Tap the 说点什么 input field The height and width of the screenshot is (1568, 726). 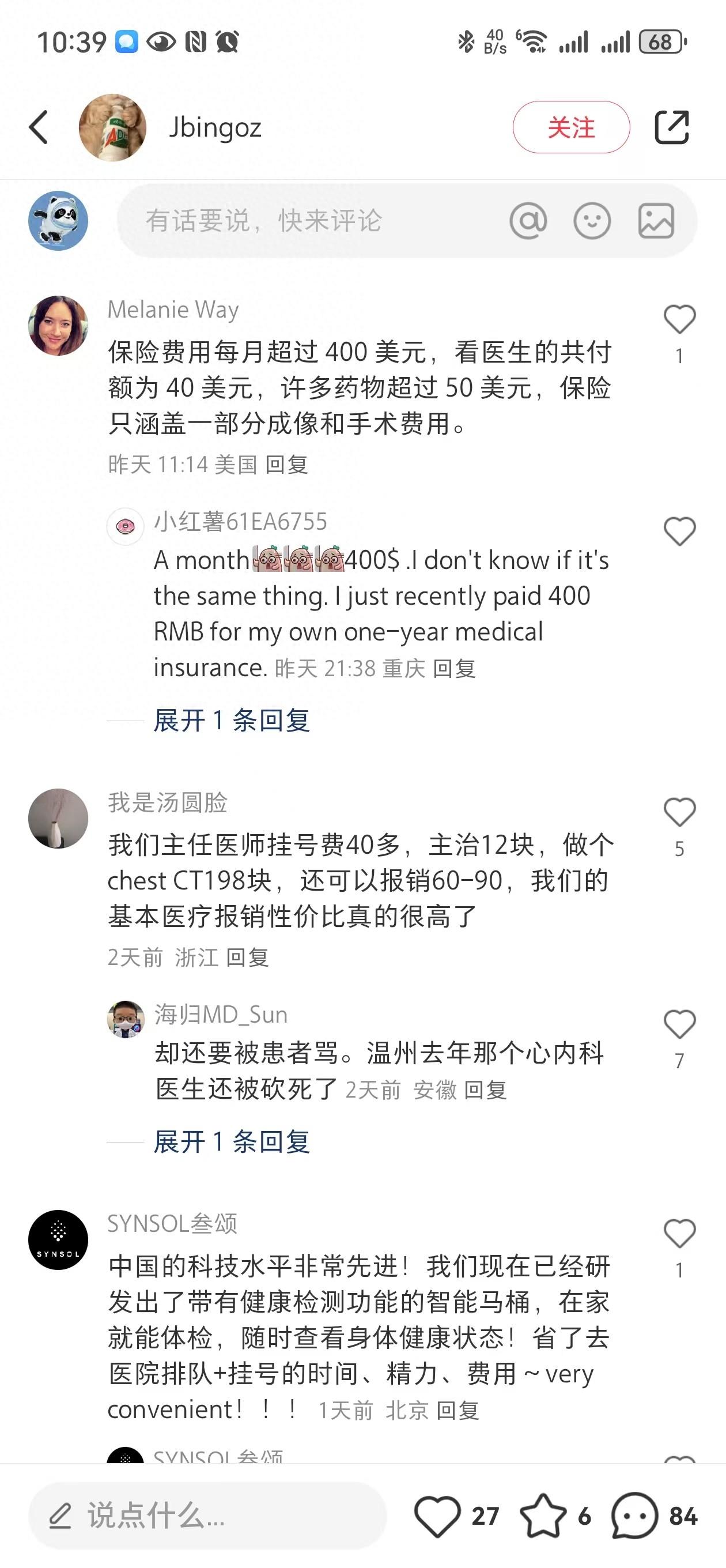(207, 1516)
